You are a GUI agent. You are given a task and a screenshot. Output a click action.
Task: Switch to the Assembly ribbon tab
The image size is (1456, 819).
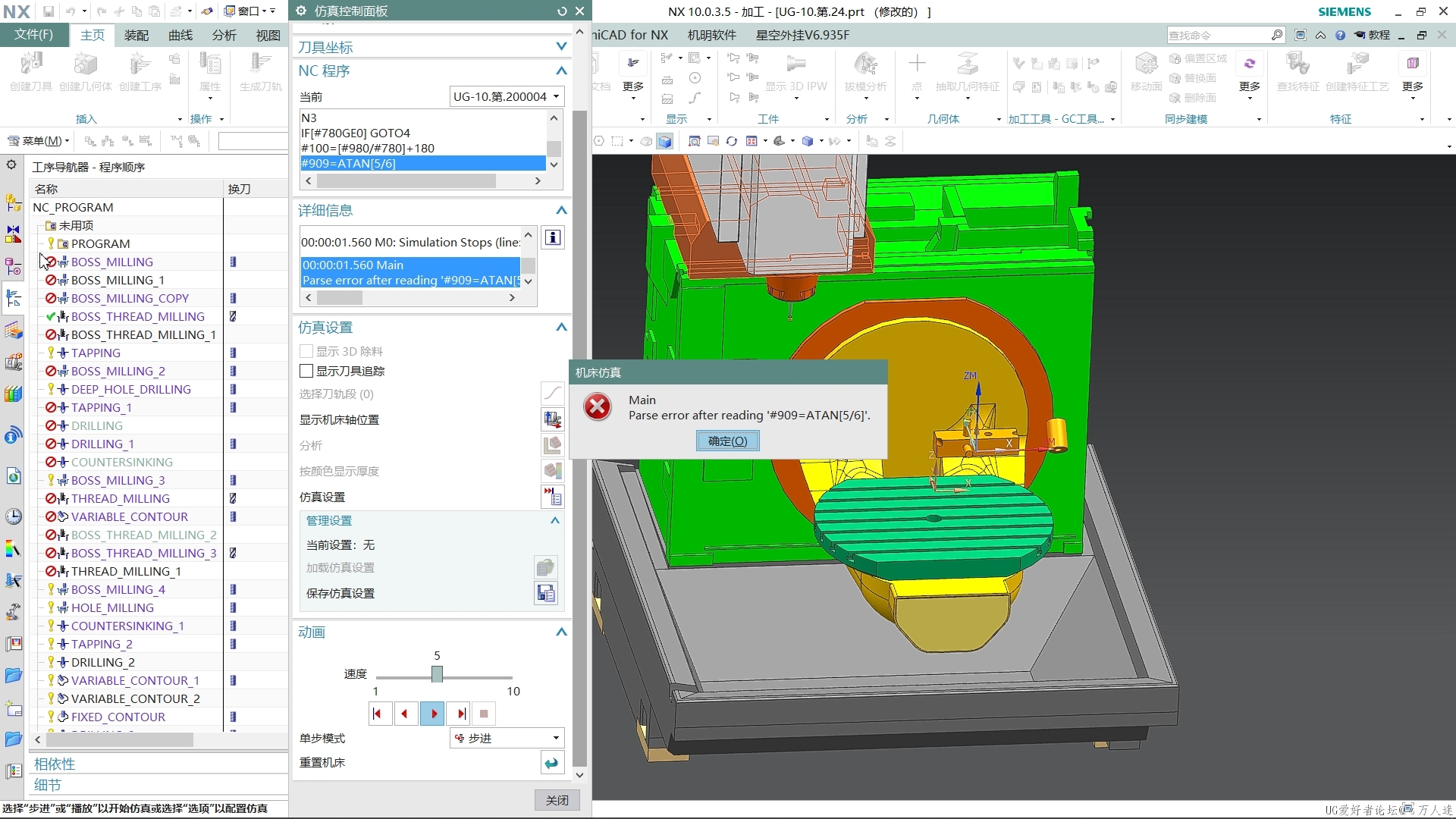click(x=136, y=35)
